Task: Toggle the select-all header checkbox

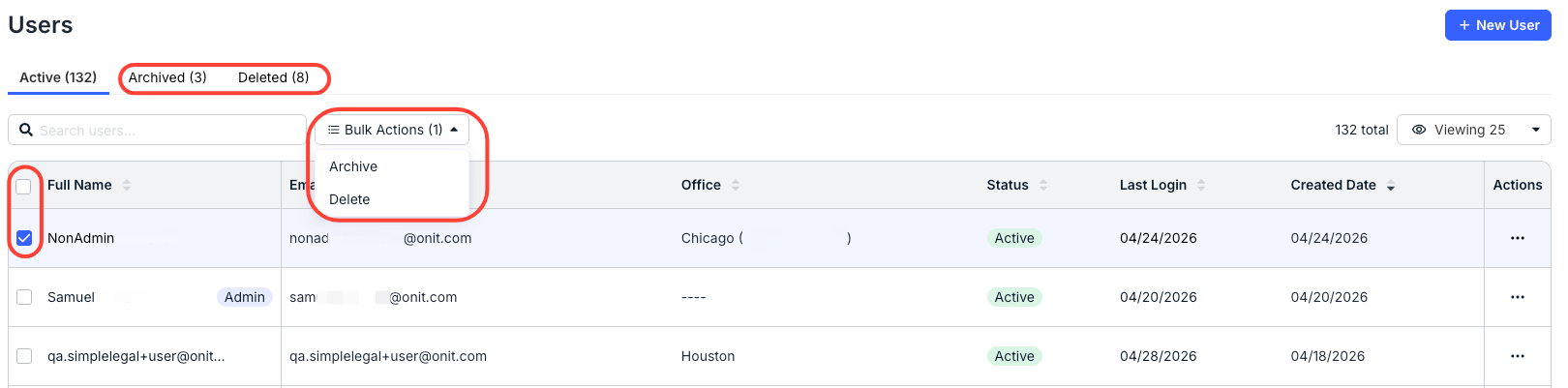Action: 24,186
